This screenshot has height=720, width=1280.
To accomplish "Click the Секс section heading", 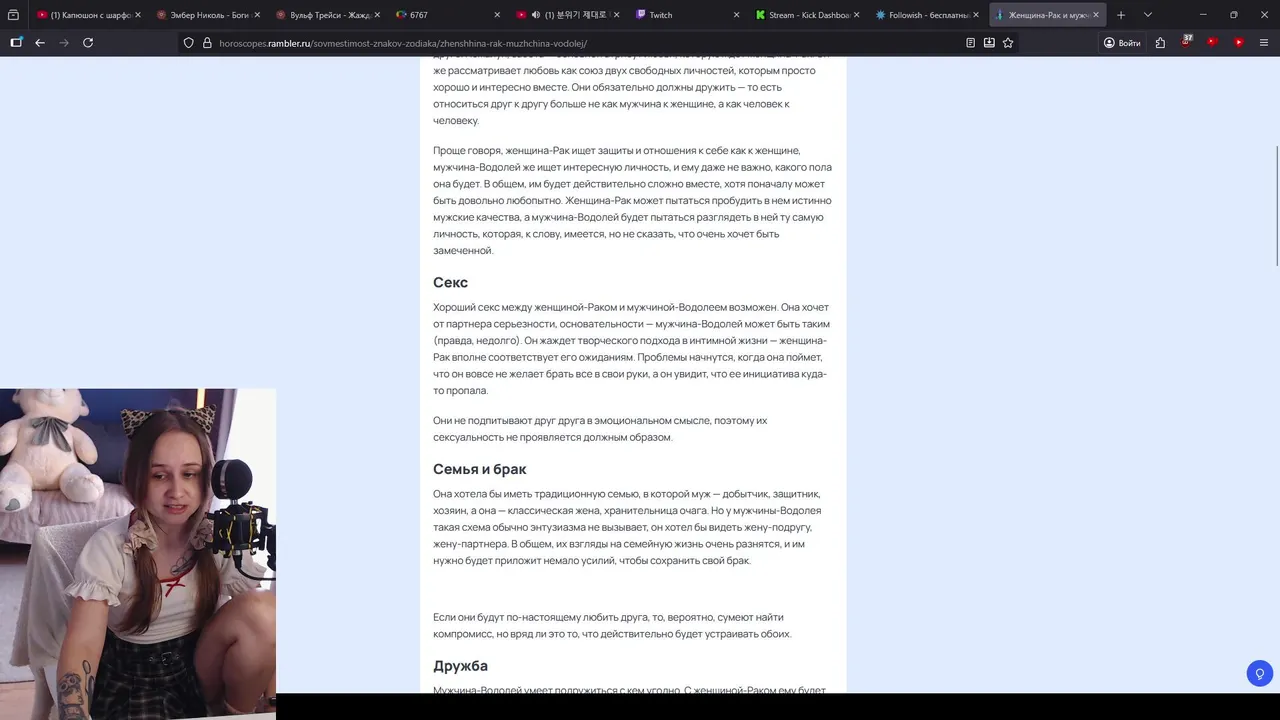I will [450, 282].
